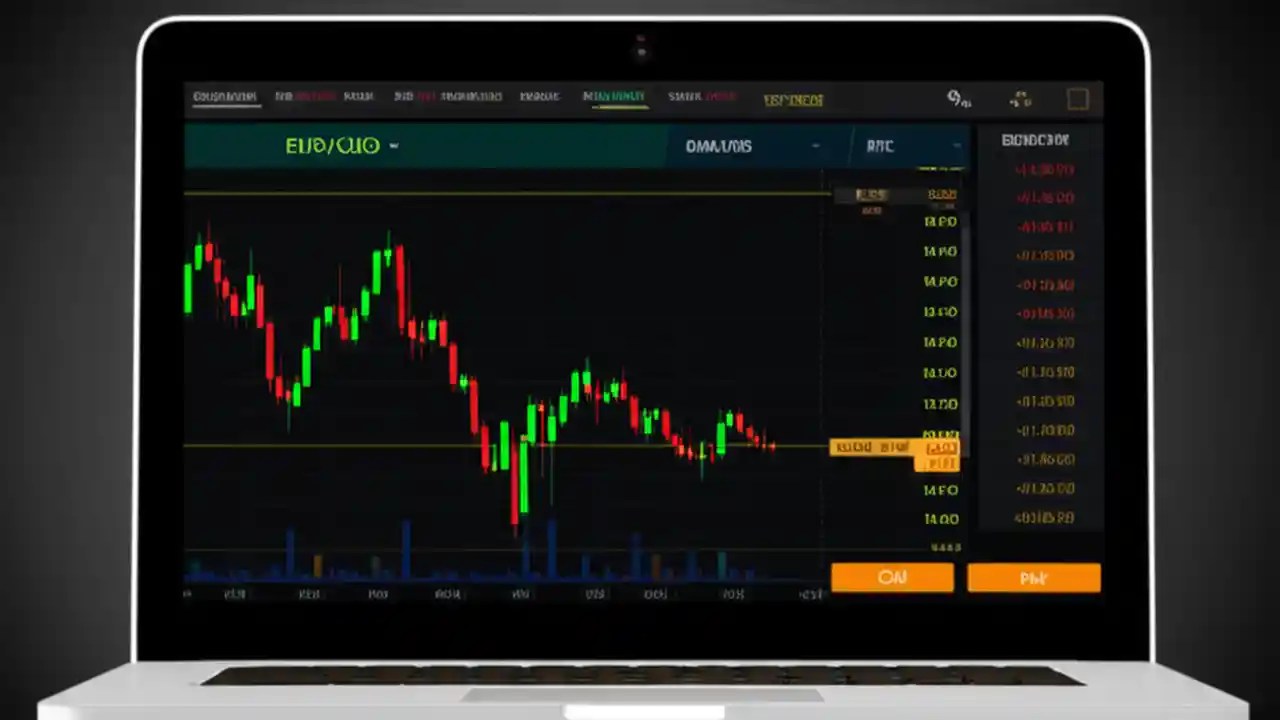Click the EUR/USD pair label
Viewport: 1280px width, 720px height.
pyautogui.click(x=333, y=146)
